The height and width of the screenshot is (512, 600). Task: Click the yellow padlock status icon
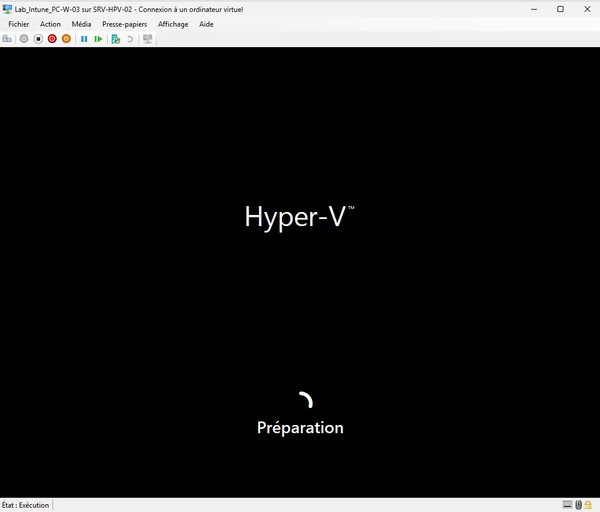pos(588,505)
